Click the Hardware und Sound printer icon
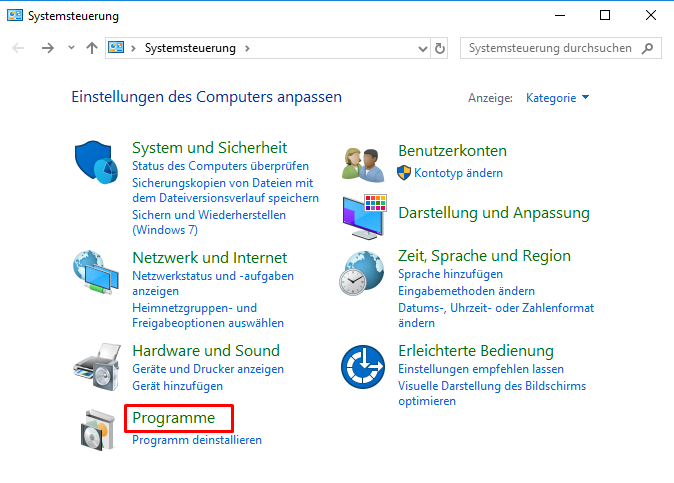 pos(97,367)
